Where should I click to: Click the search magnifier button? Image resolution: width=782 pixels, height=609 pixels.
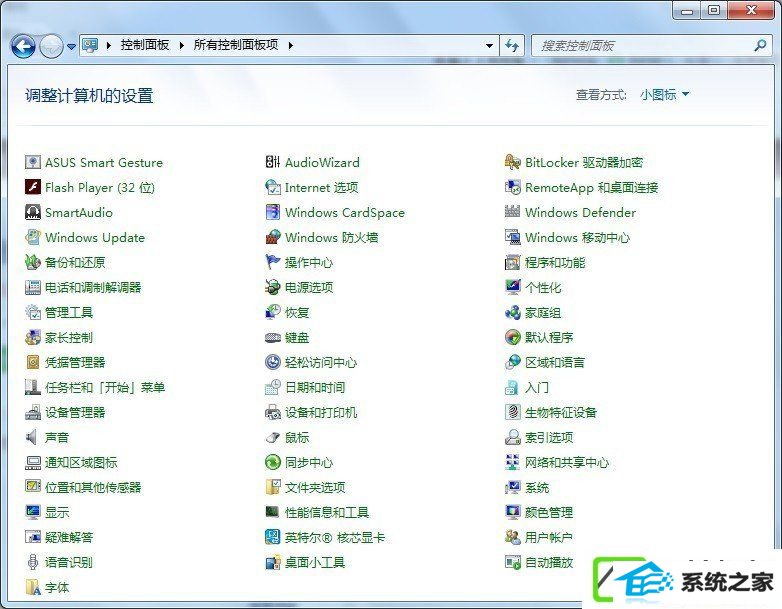pyautogui.click(x=760, y=45)
